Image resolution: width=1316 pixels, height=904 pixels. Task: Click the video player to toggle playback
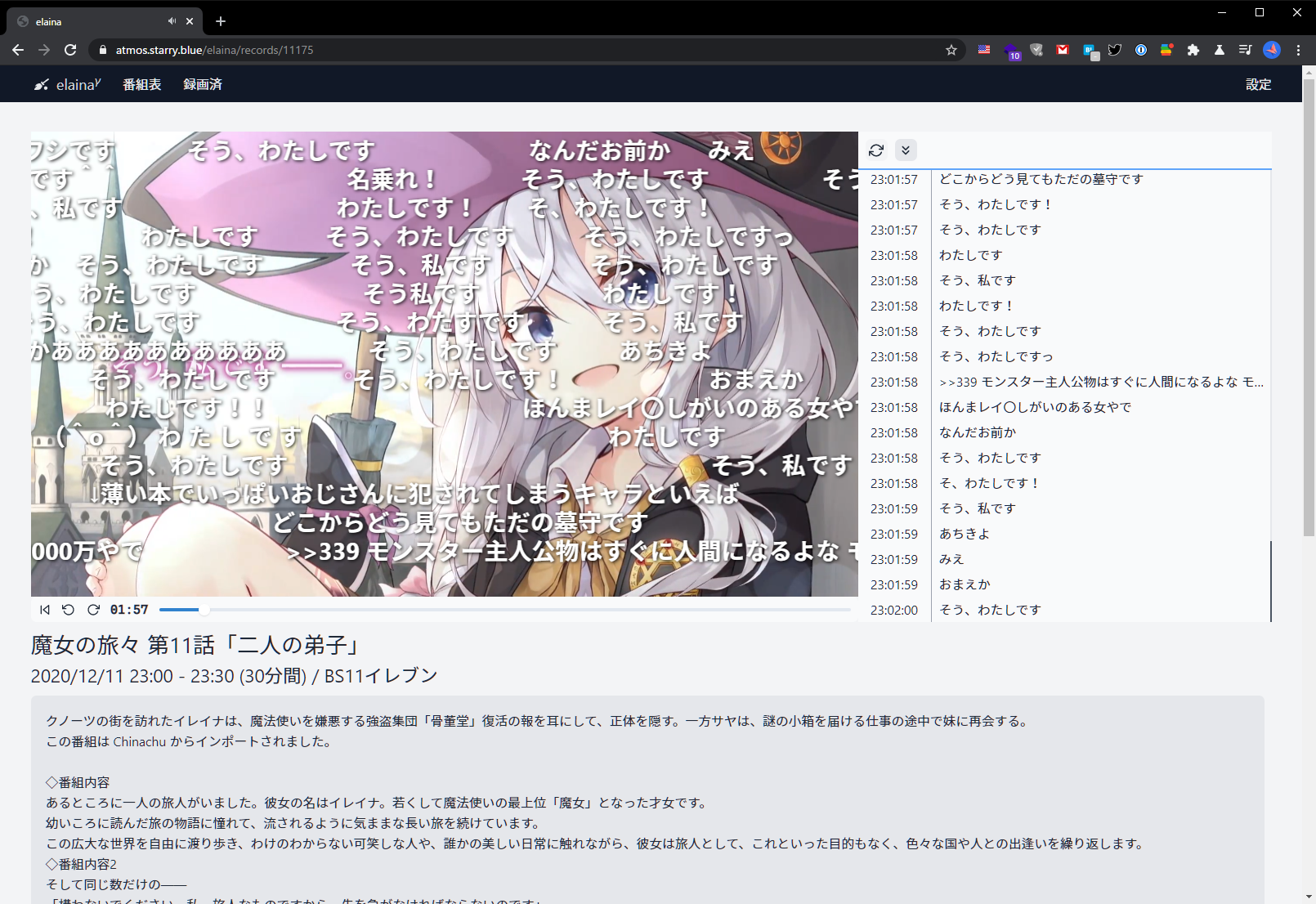(x=445, y=365)
